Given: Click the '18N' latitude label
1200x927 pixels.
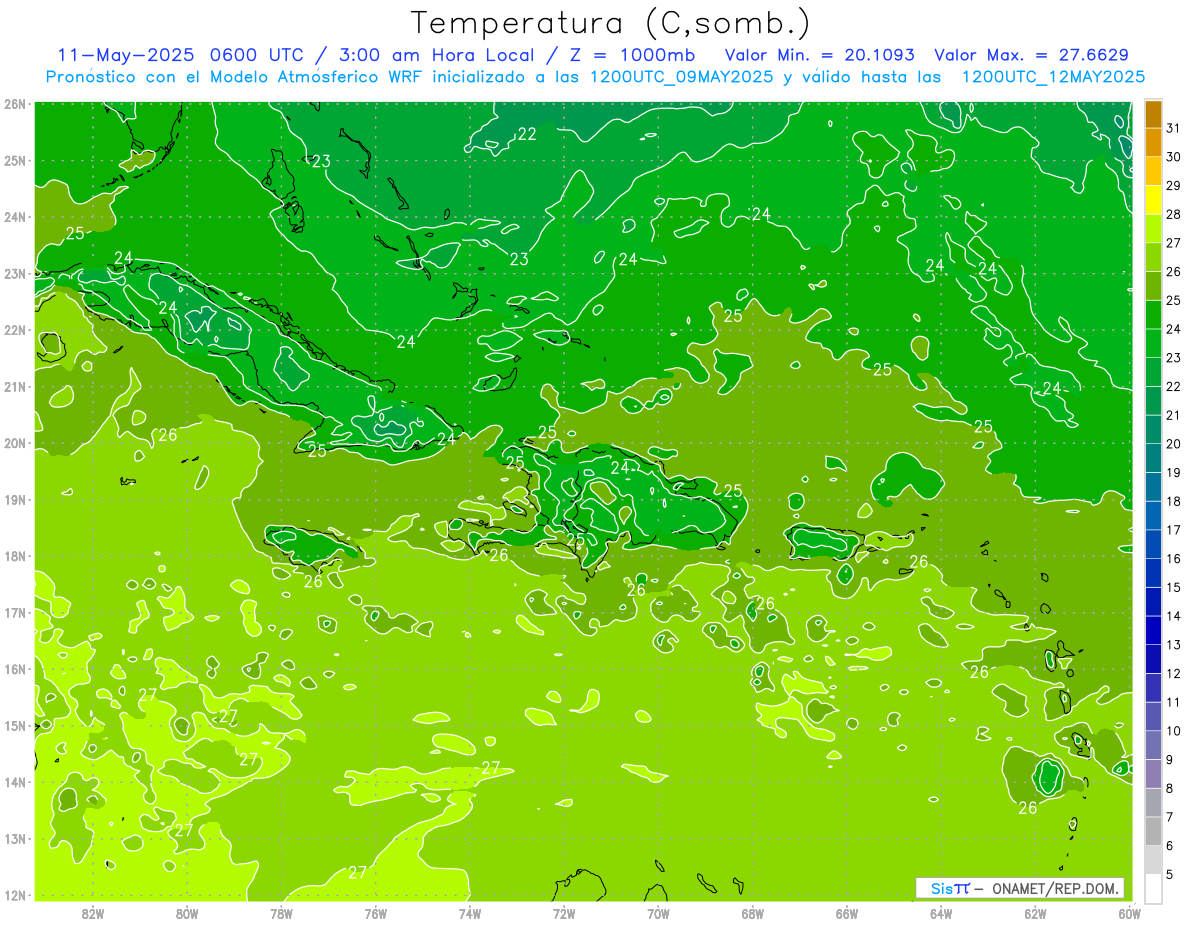Looking at the screenshot, I should click(x=15, y=556).
